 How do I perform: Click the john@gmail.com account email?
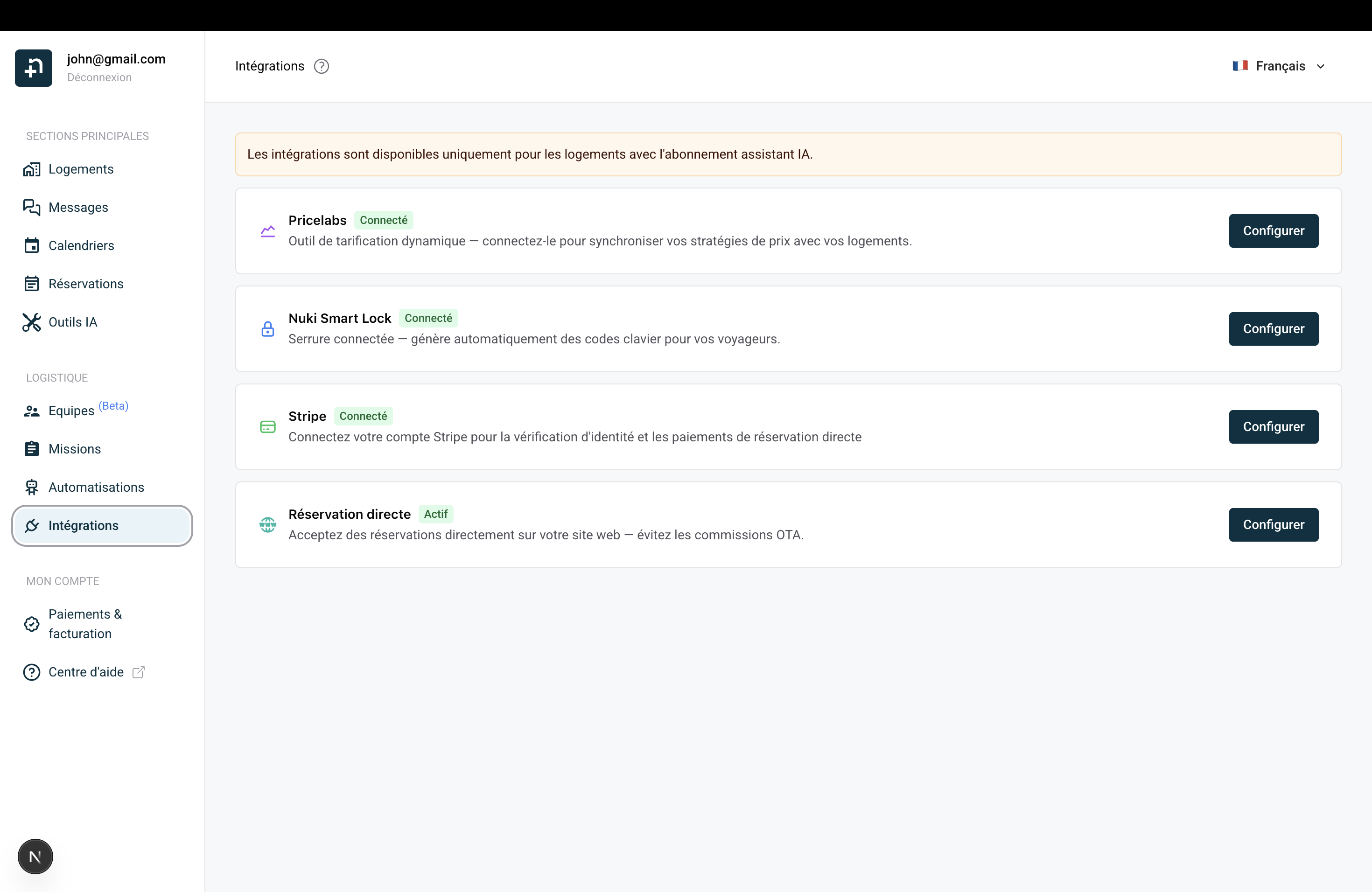coord(116,59)
